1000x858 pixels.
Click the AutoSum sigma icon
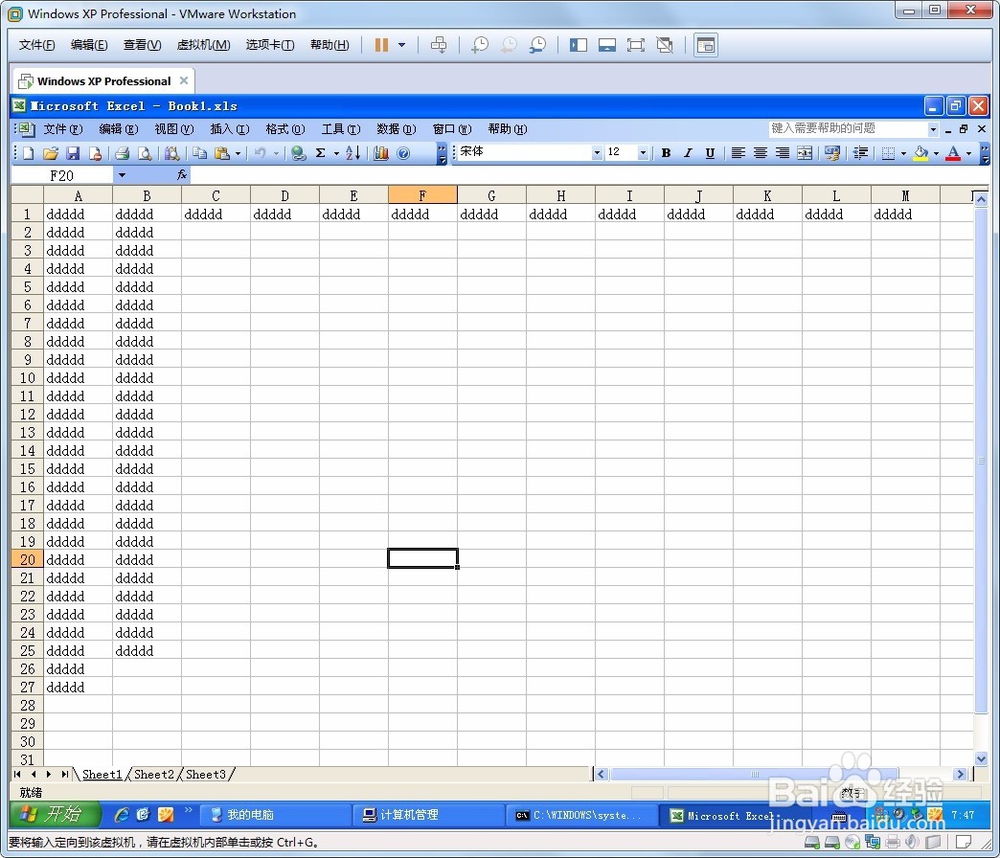pyautogui.click(x=320, y=153)
